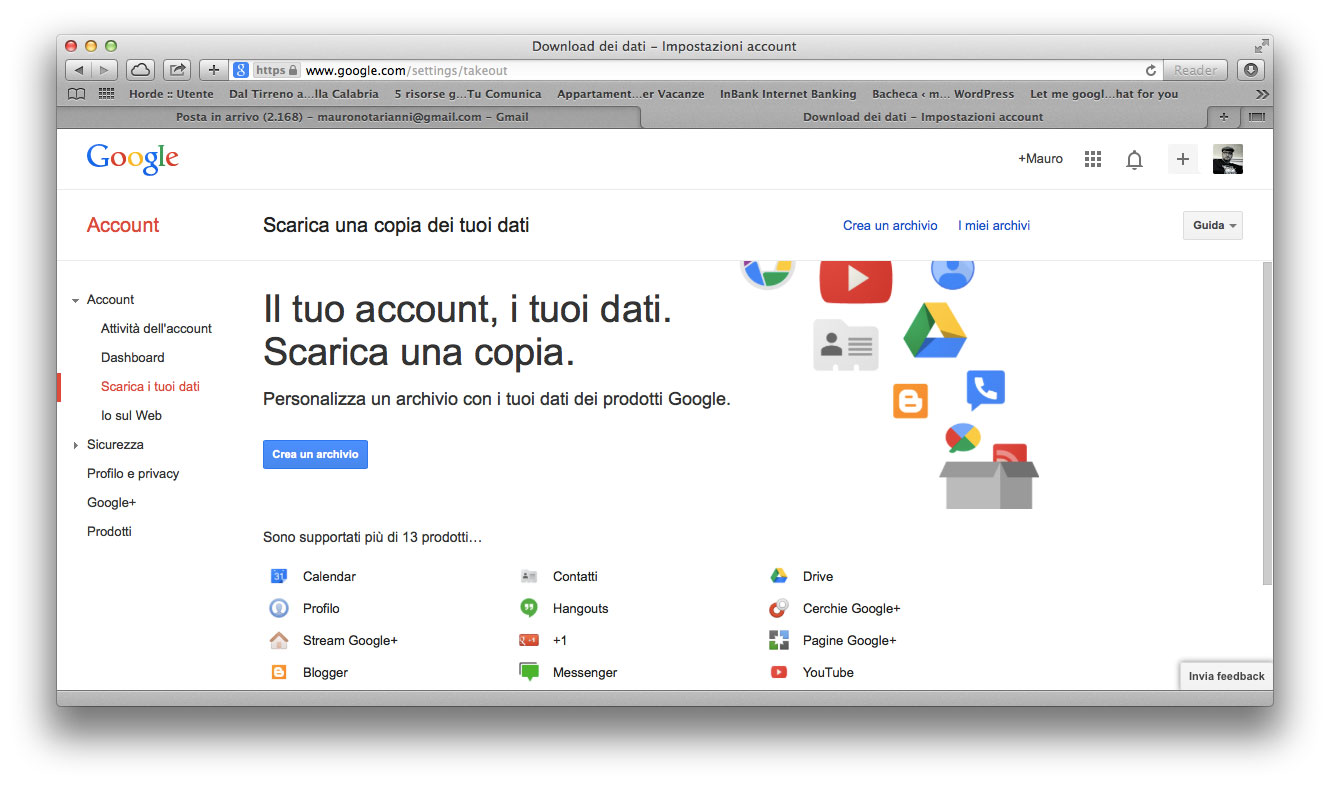Go forward with Safari's forward arrow
The width and height of the screenshot is (1330, 785).
click(105, 70)
